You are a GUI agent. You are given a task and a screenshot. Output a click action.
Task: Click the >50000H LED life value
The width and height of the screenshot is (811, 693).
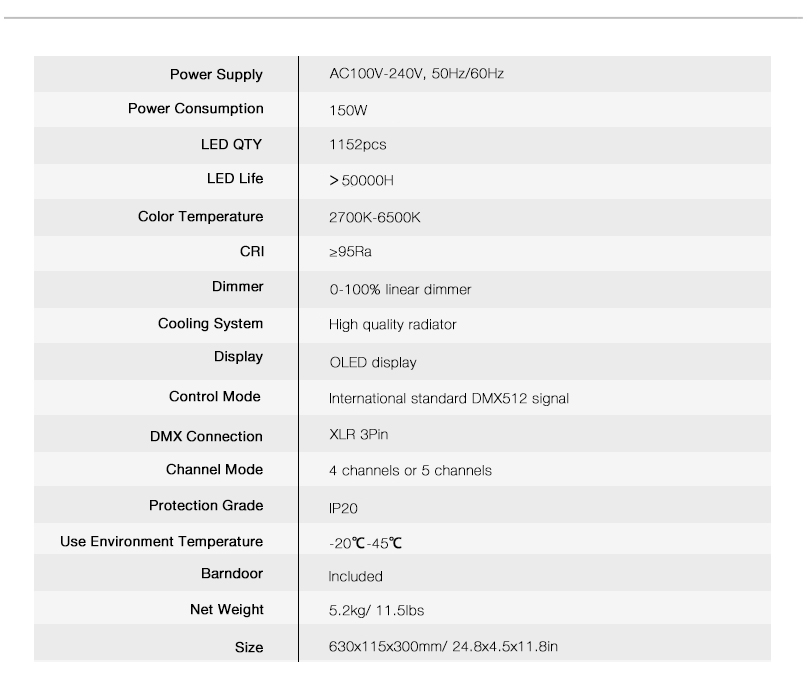click(361, 180)
